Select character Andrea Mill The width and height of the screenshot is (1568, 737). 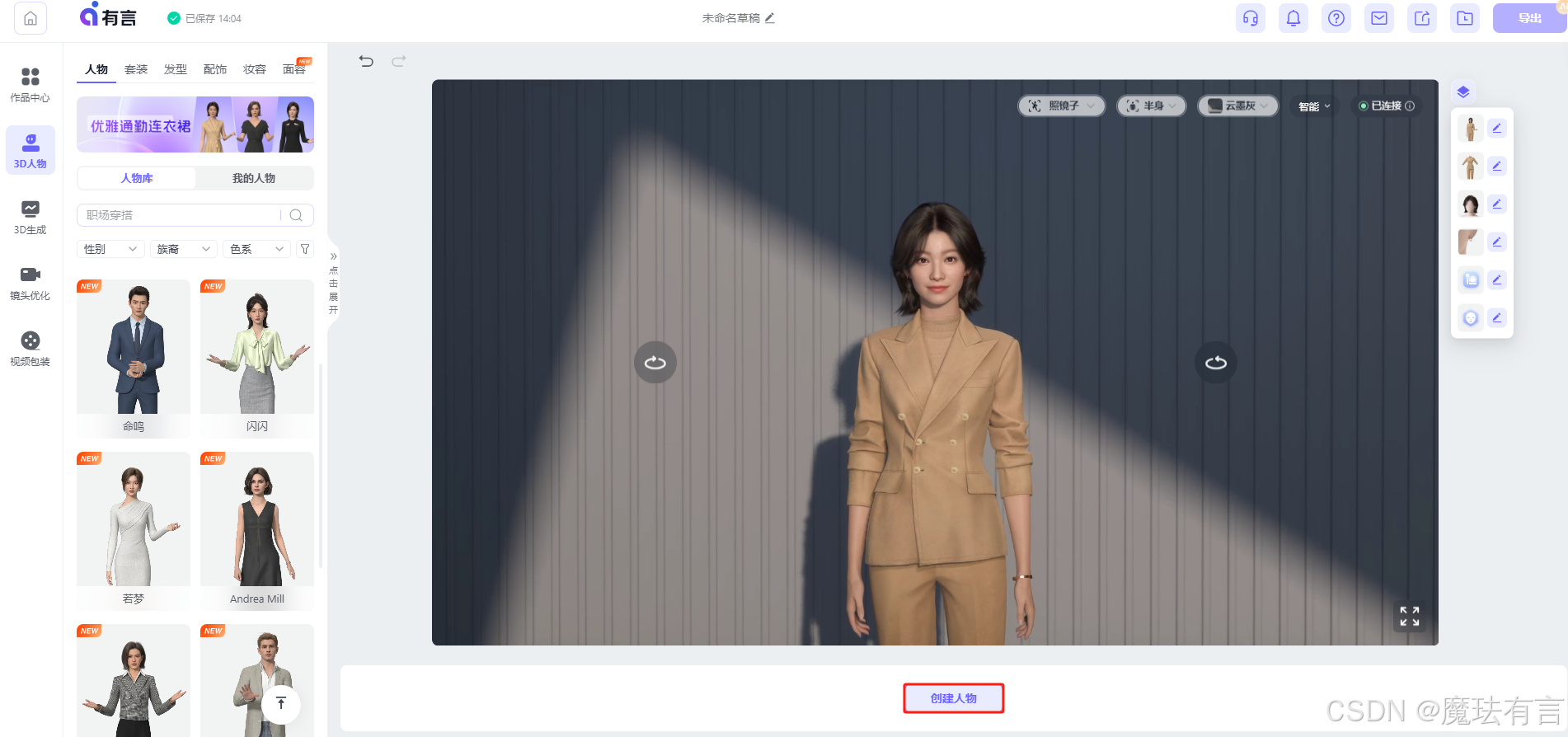coord(257,531)
